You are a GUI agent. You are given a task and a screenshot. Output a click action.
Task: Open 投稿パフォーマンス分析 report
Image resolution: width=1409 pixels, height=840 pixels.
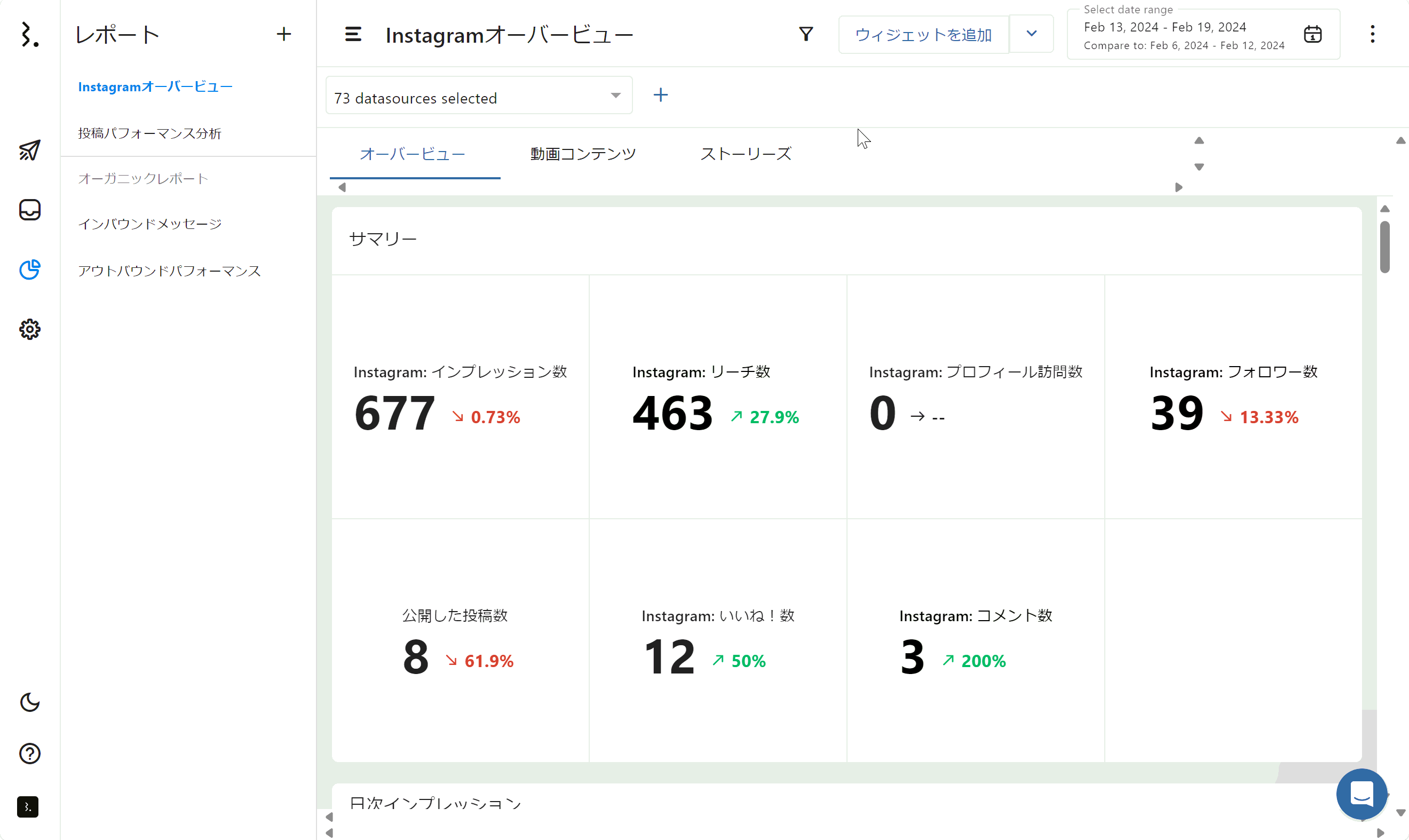click(149, 133)
